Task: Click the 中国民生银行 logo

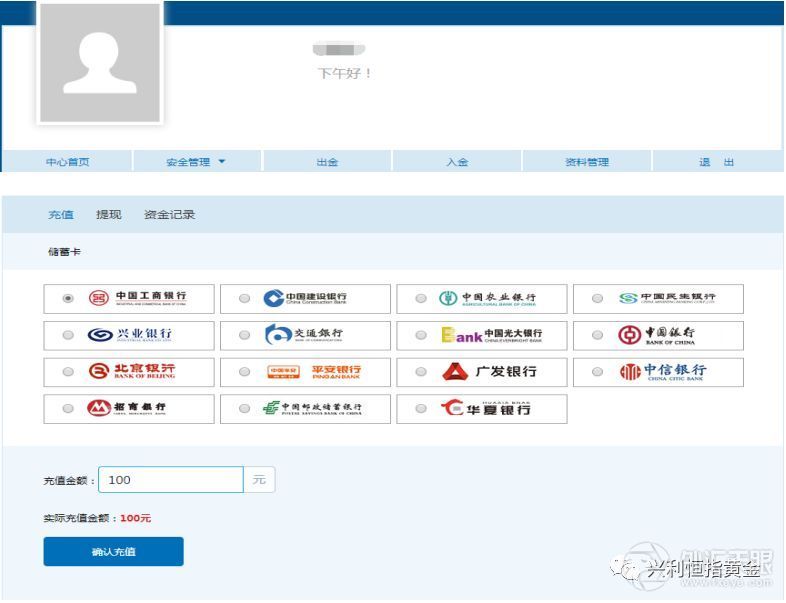Action: 667,298
